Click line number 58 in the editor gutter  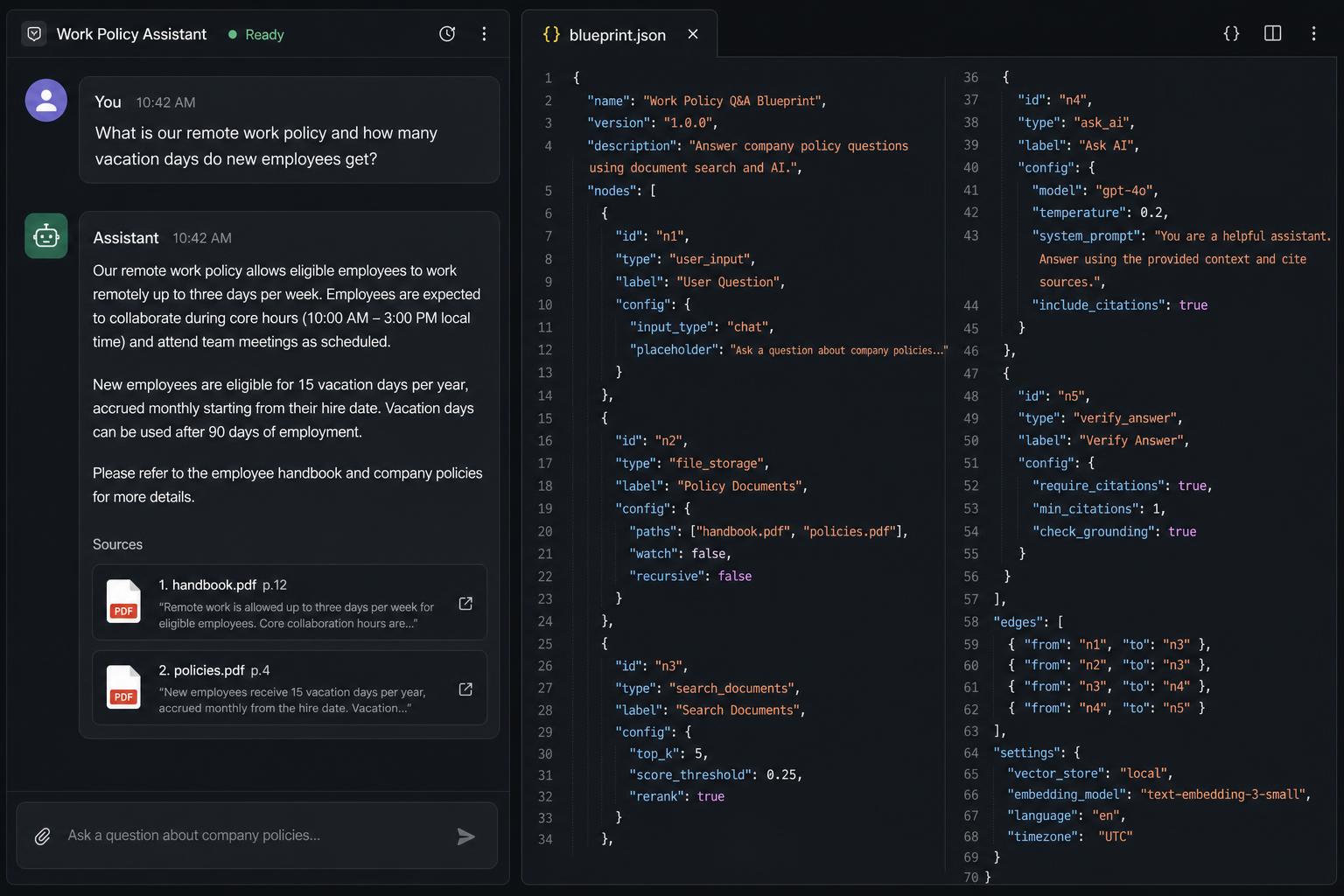(x=971, y=622)
